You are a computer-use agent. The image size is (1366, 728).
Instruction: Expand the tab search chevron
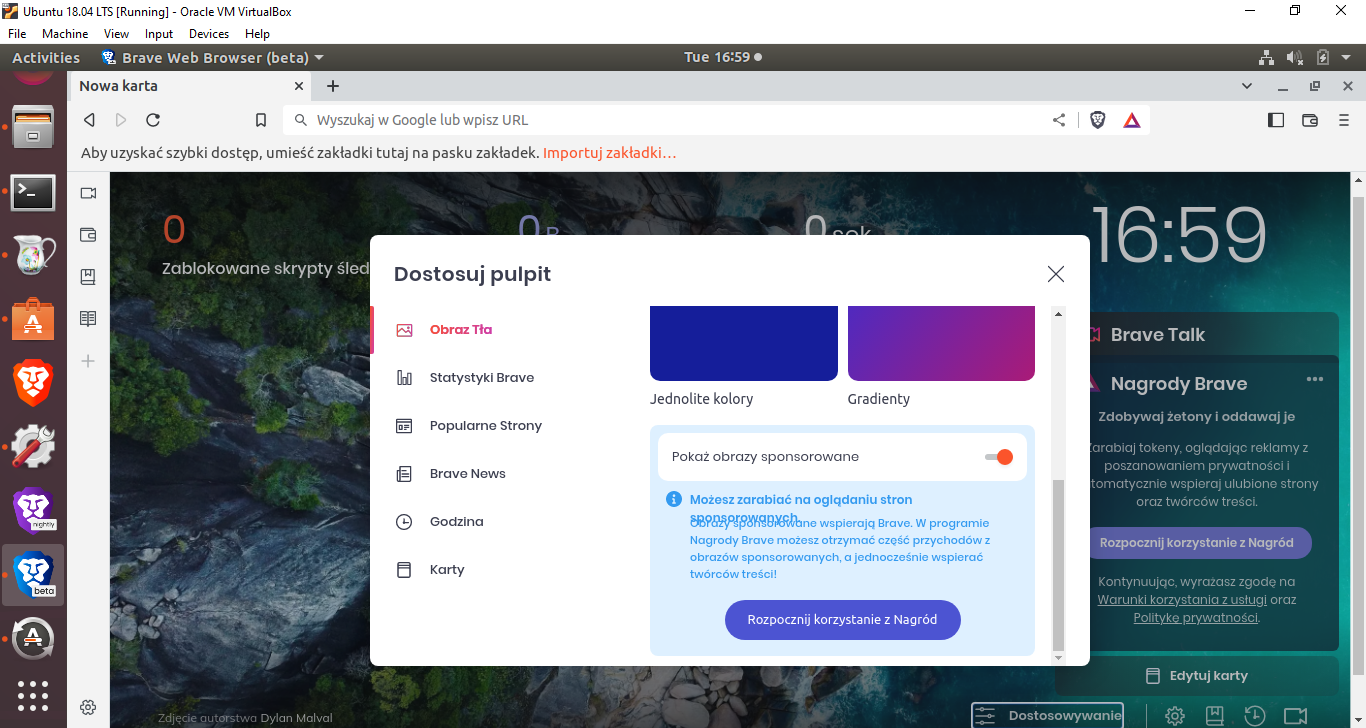[1246, 86]
